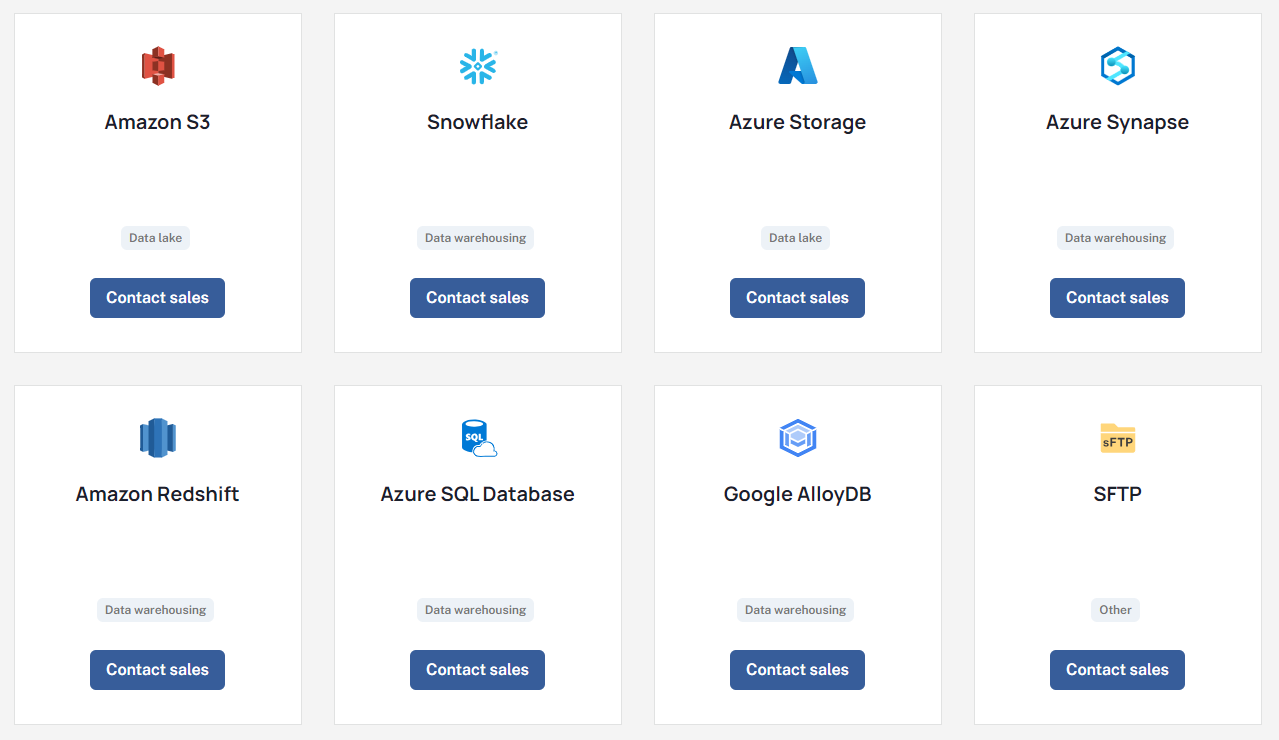1279x740 pixels.
Task: Click the Azure Synapse logo icon
Action: pyautogui.click(x=1117, y=66)
